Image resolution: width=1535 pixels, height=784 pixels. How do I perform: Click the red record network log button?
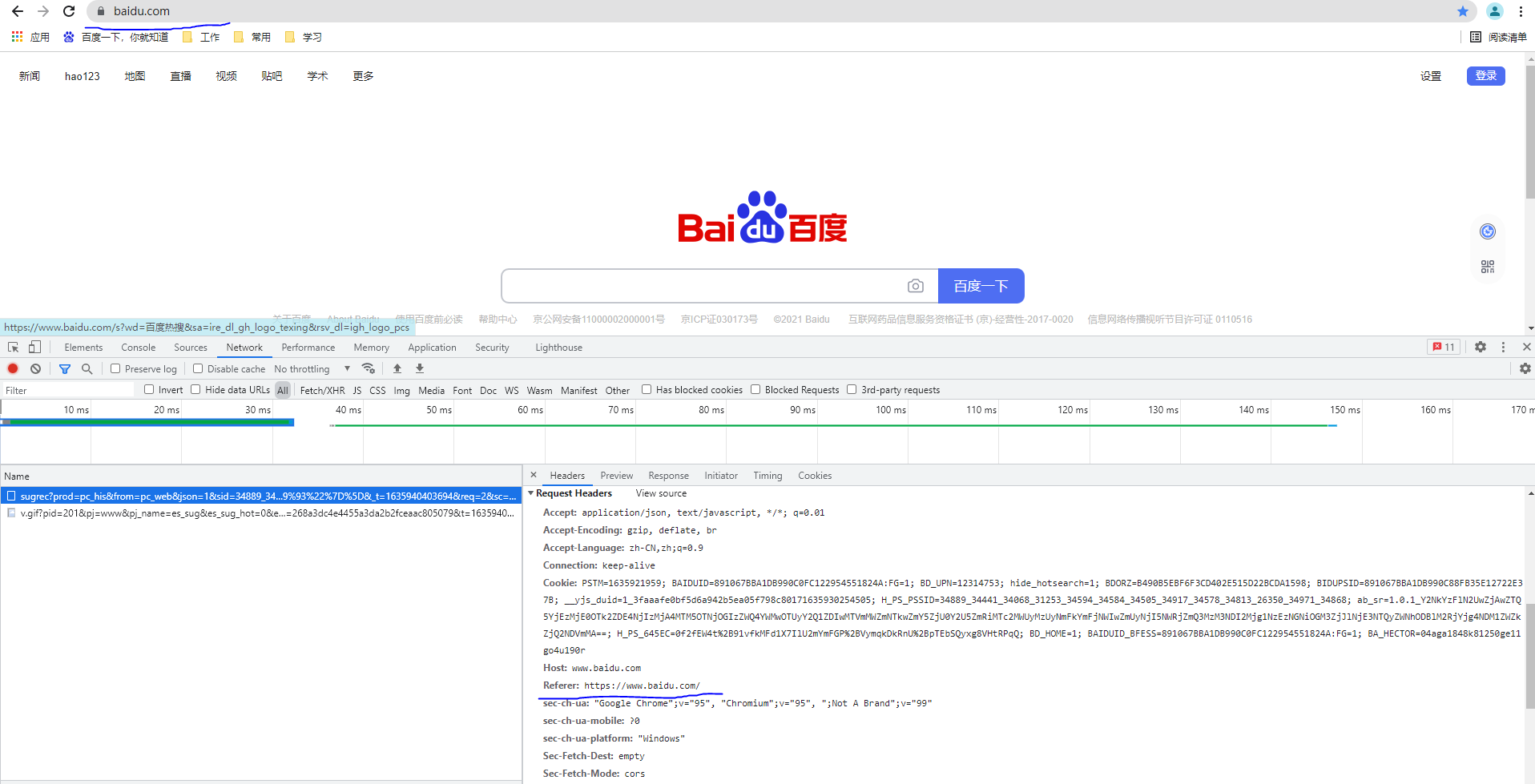coord(12,368)
